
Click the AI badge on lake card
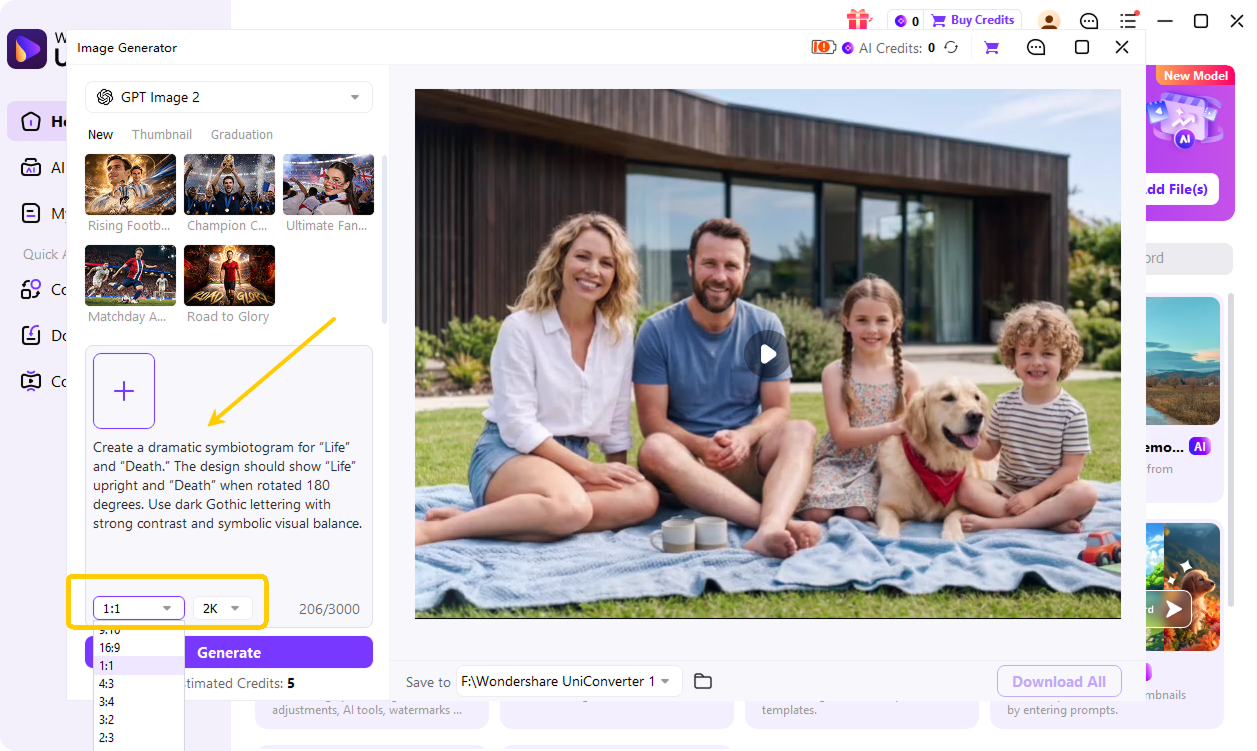(x=1200, y=446)
